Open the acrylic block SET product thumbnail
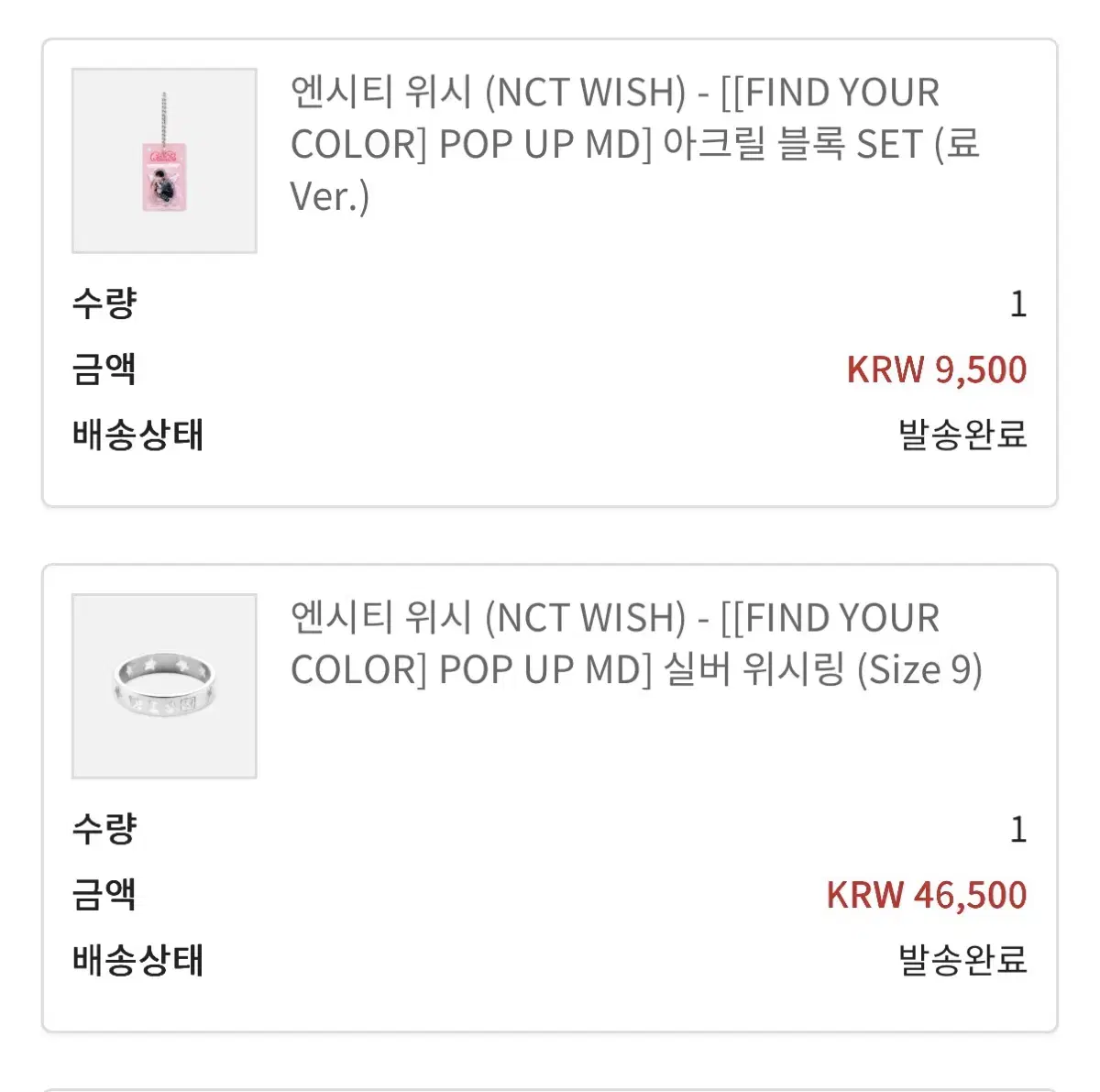This screenshot has height=1092, width=1100. click(x=163, y=160)
